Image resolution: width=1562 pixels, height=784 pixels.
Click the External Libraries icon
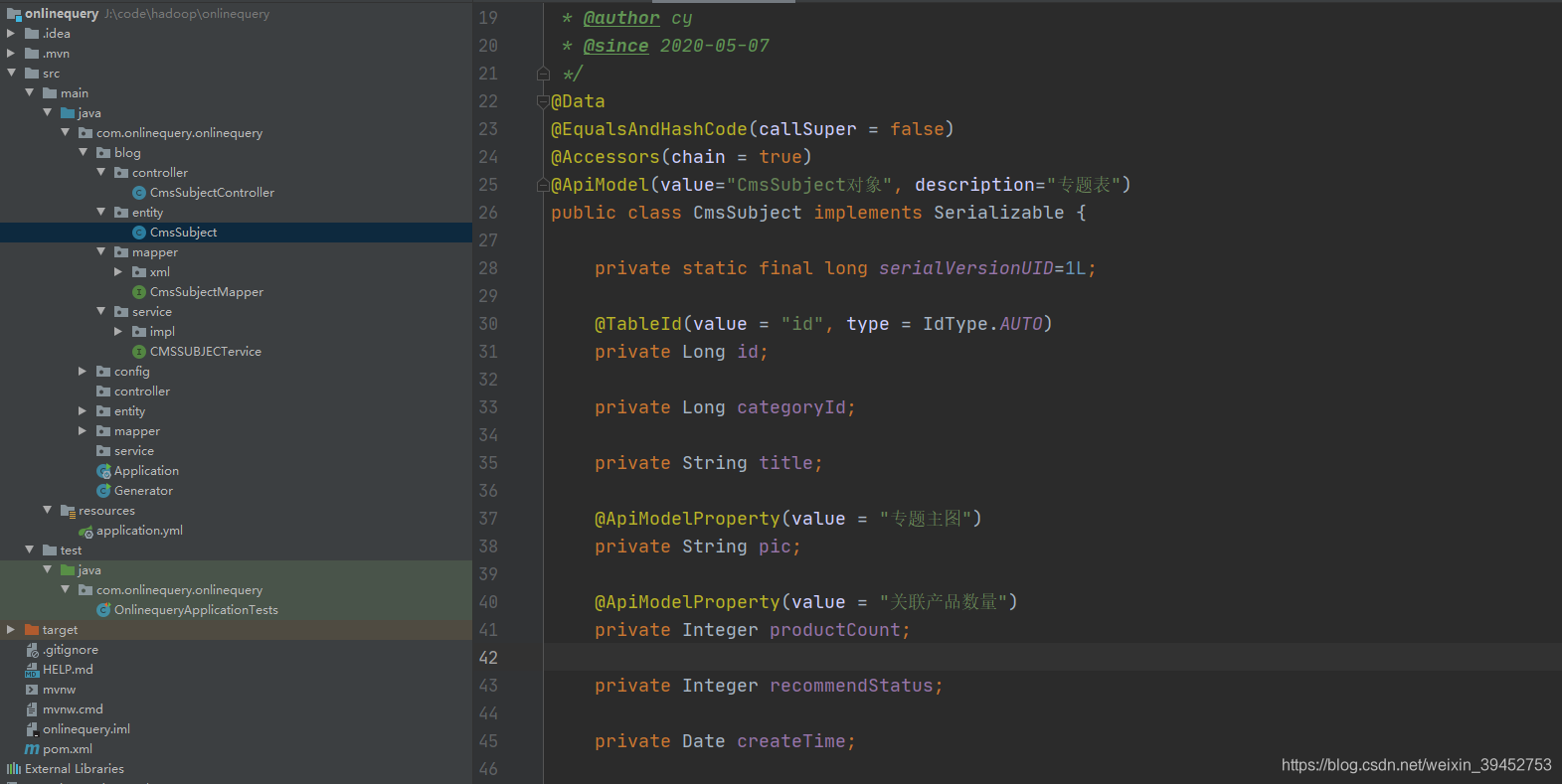tap(14, 769)
